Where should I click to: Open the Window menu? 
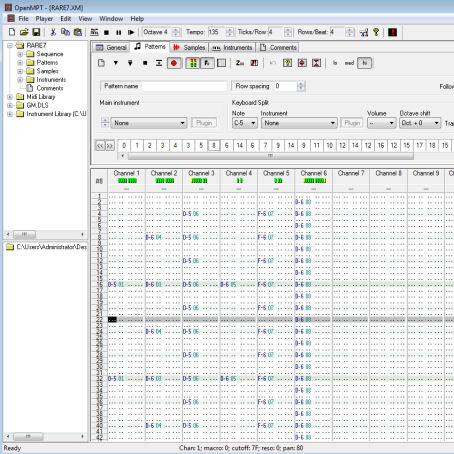[111, 19]
